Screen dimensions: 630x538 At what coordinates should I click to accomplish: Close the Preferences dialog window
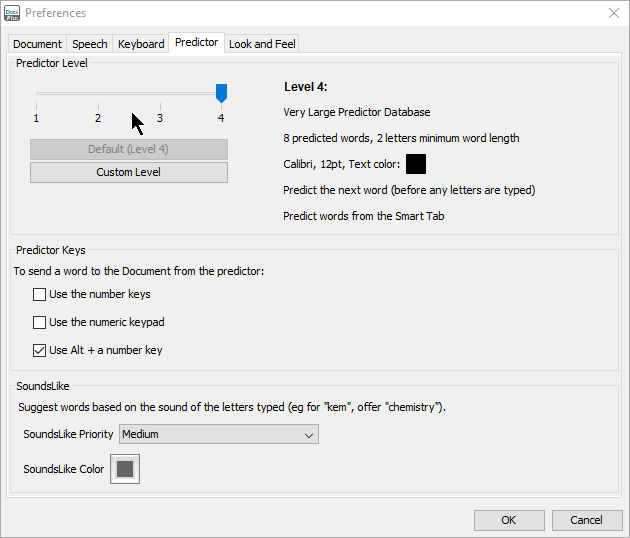click(613, 13)
